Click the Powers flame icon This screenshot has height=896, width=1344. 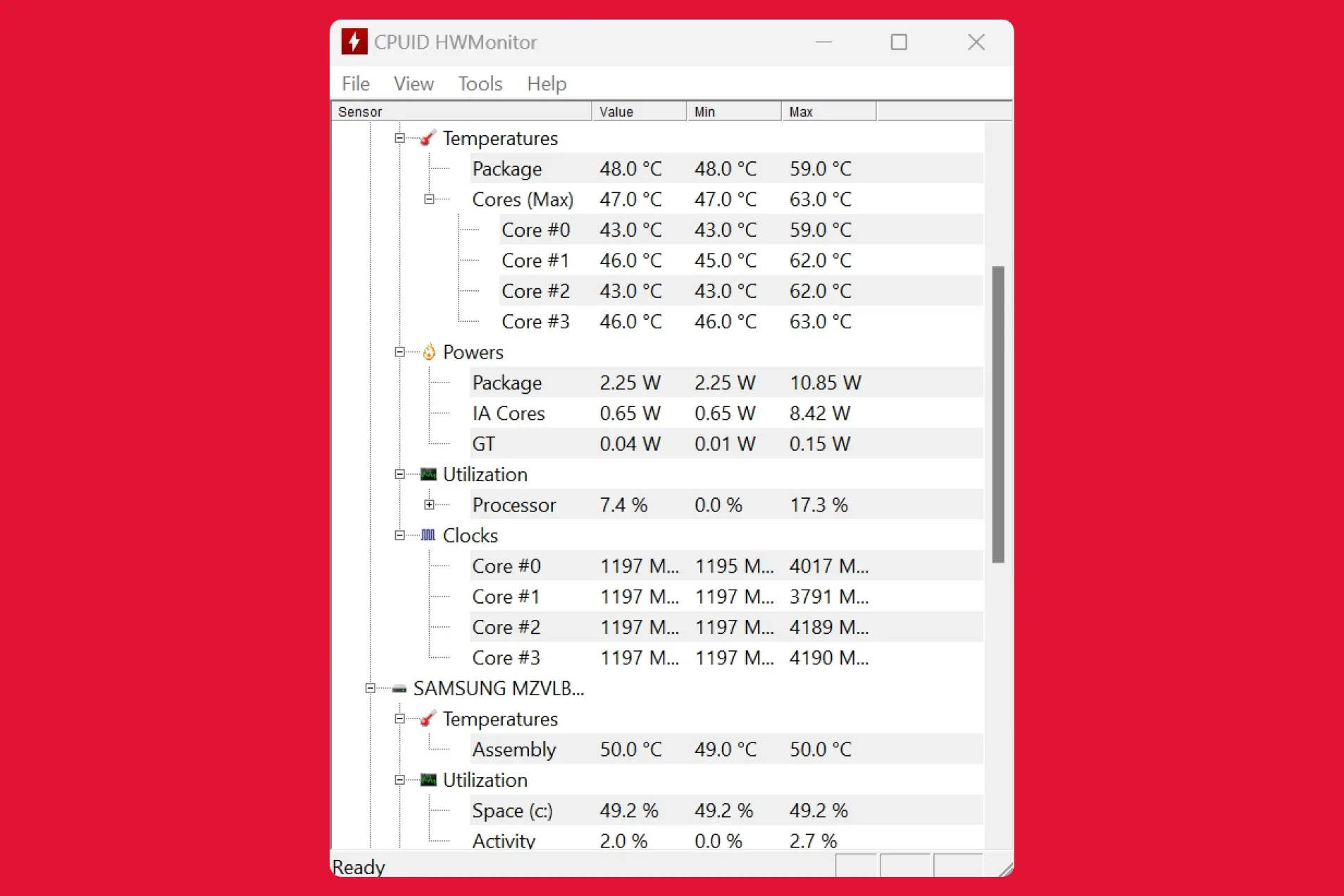coord(428,352)
